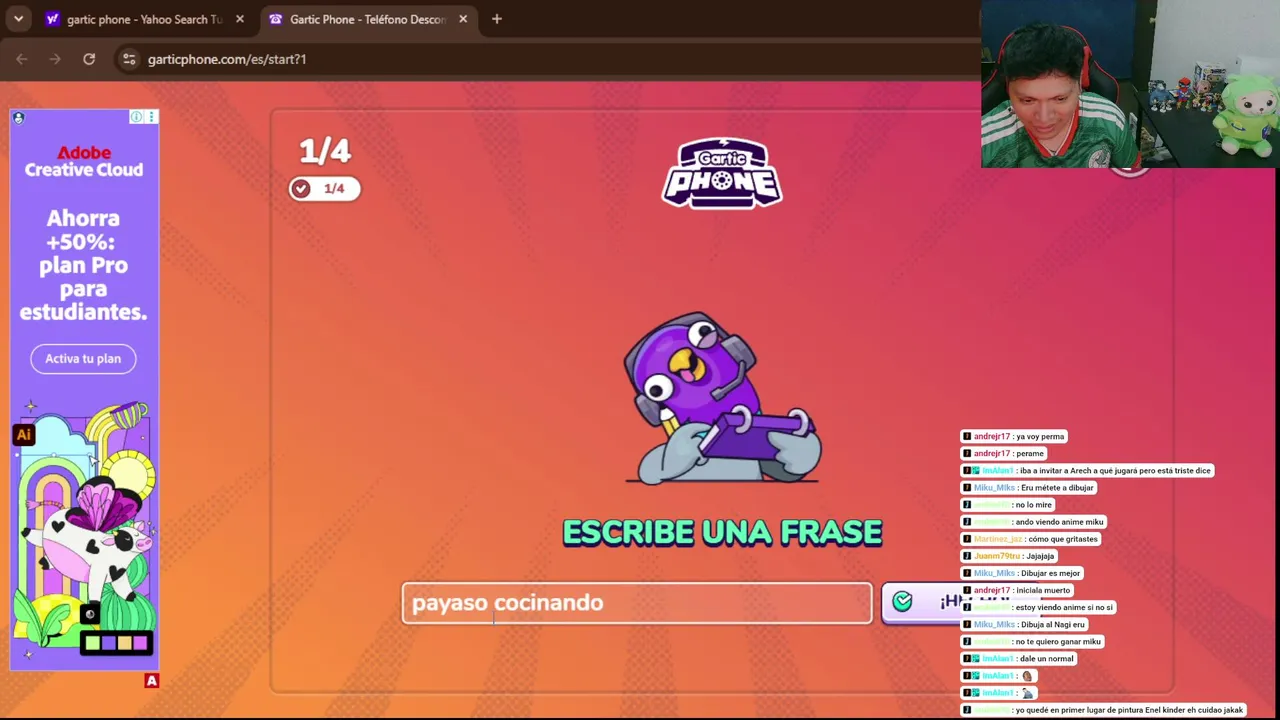The height and width of the screenshot is (720, 1280).
Task: Reload the Gartic Phone page
Action: (x=89, y=59)
